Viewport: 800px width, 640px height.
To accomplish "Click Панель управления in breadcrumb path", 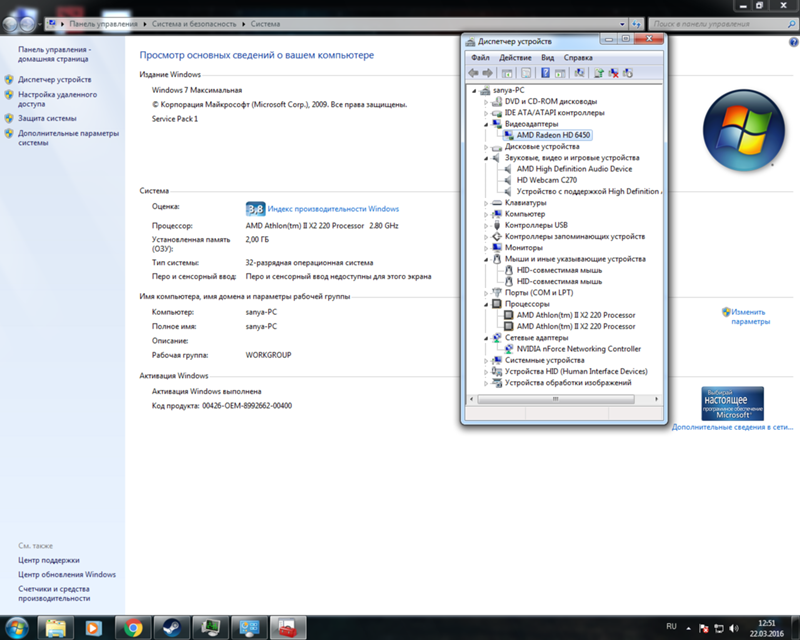I will tap(103, 24).
